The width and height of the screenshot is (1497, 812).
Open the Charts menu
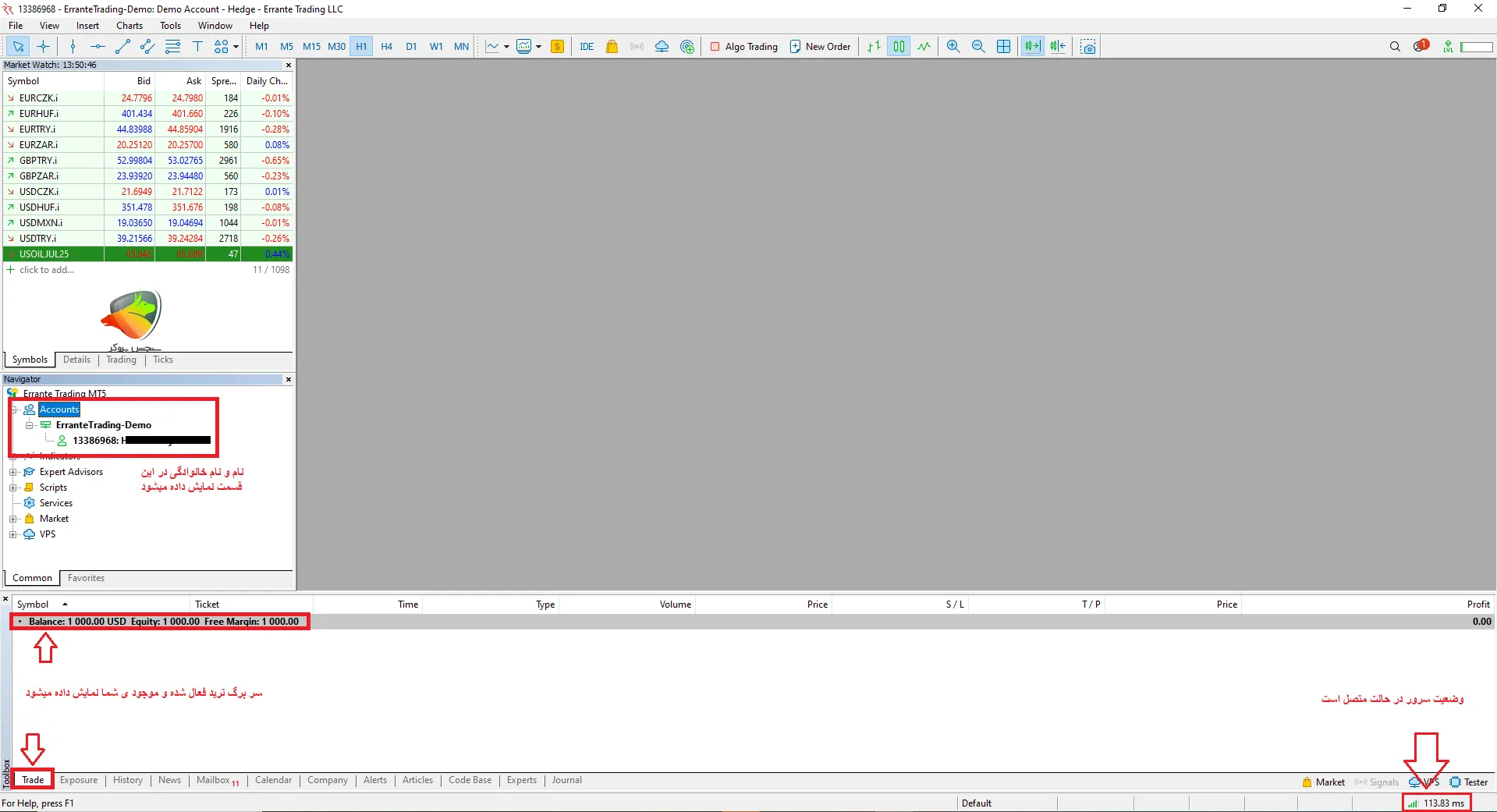pos(129,26)
